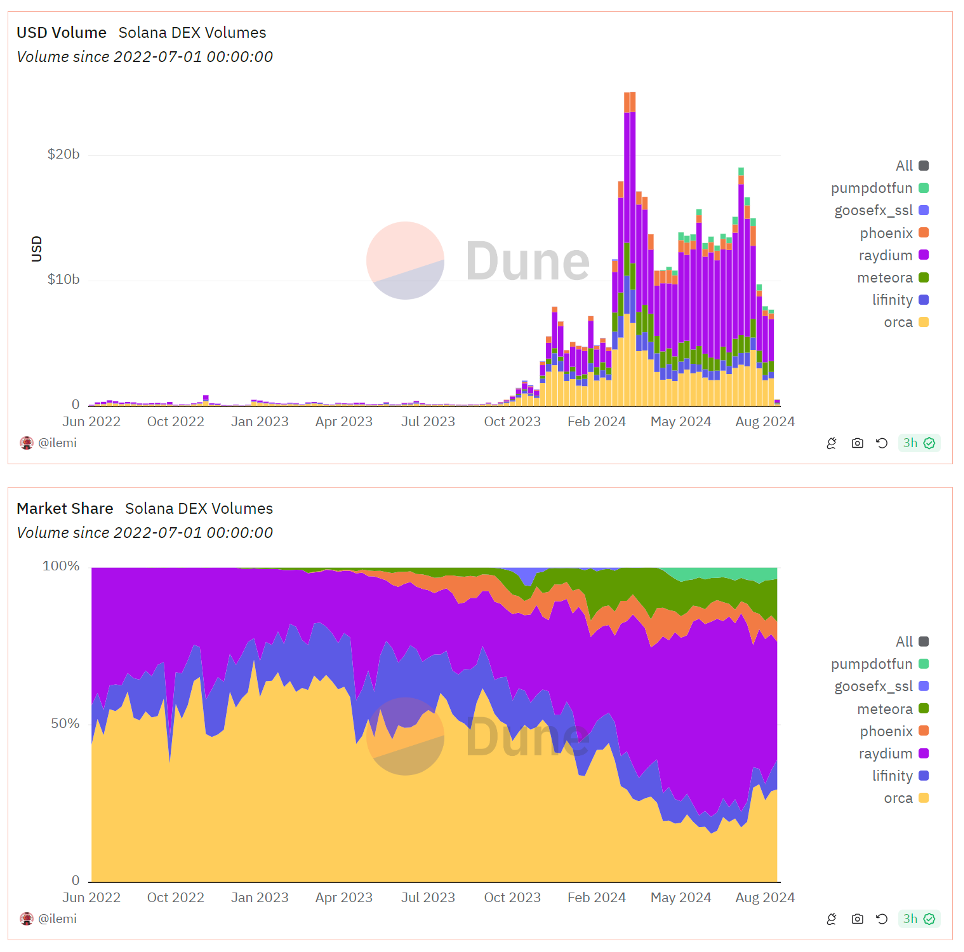Hide meteora series in Market Share legend
Viewport: 964px width, 952px height.
(884, 709)
